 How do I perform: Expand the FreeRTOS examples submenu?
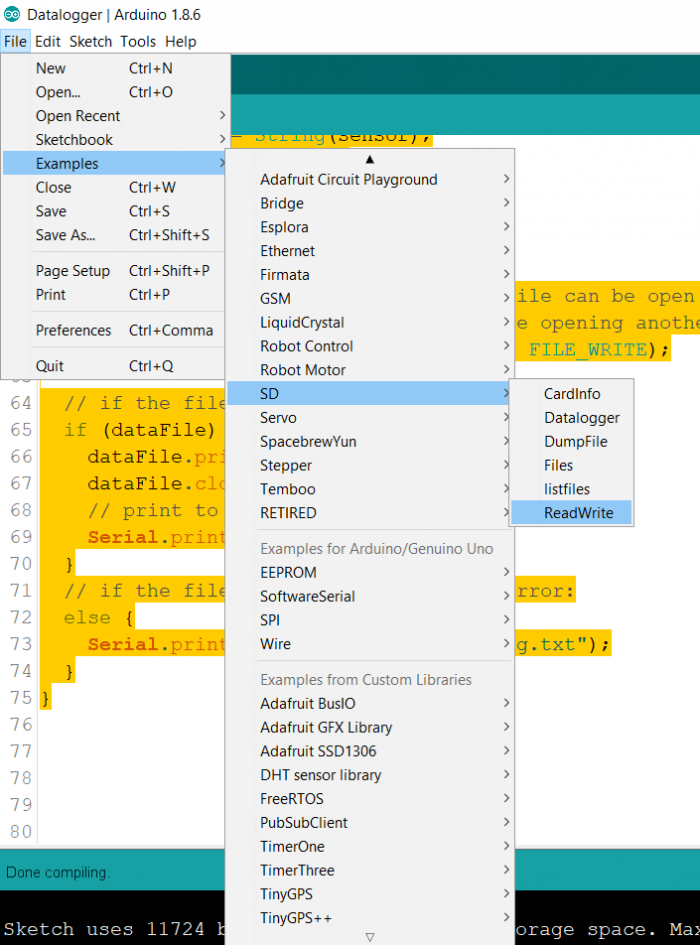[x=370, y=799]
